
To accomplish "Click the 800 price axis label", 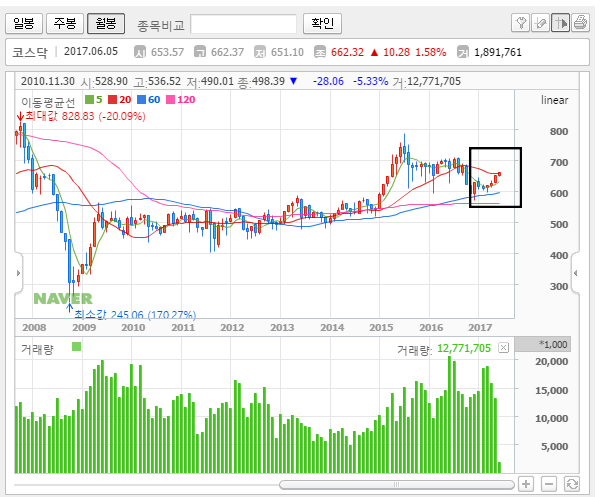I will (x=559, y=132).
